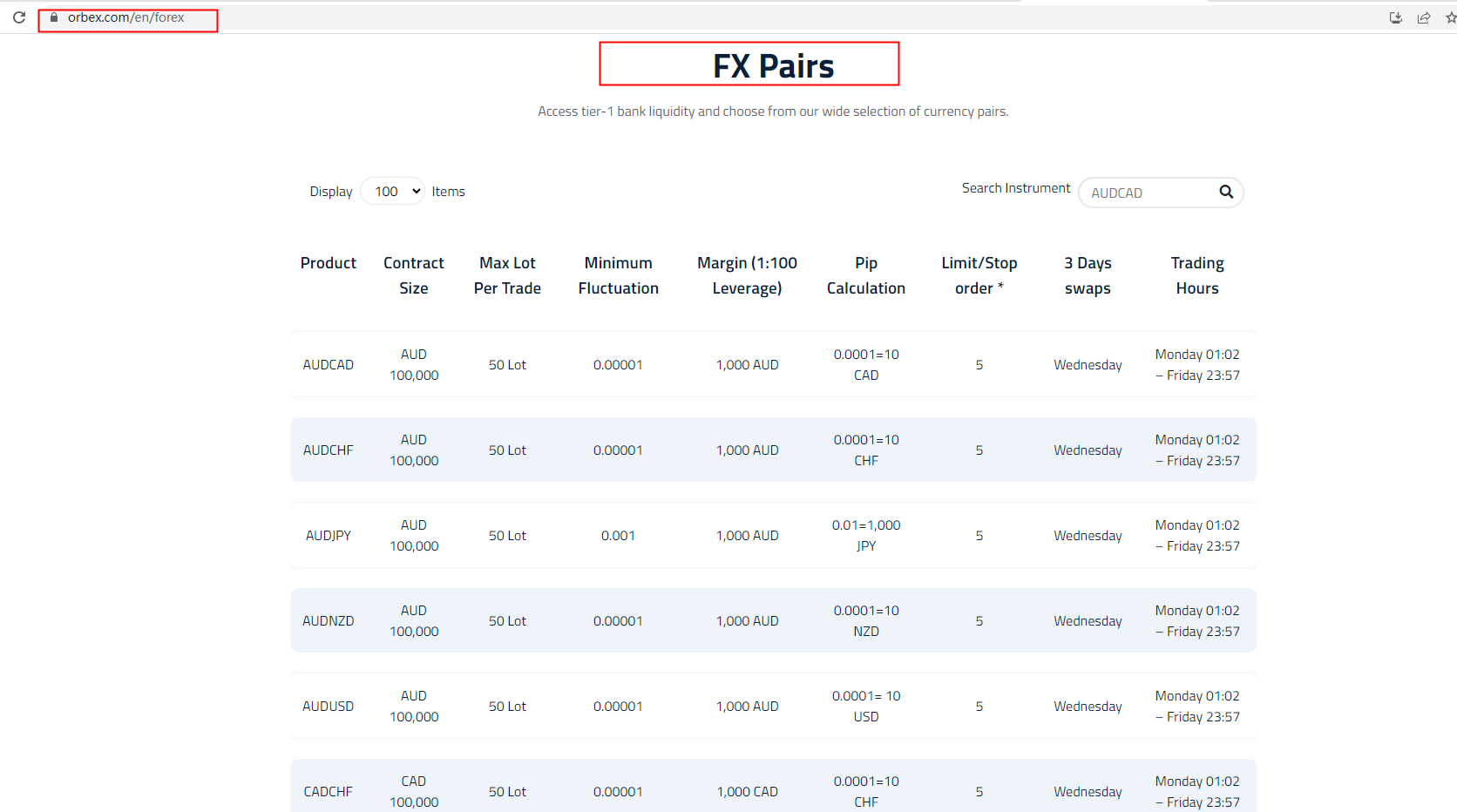Click the install app icon in address bar
Screen dimensions: 1457x812
click(x=1395, y=17)
